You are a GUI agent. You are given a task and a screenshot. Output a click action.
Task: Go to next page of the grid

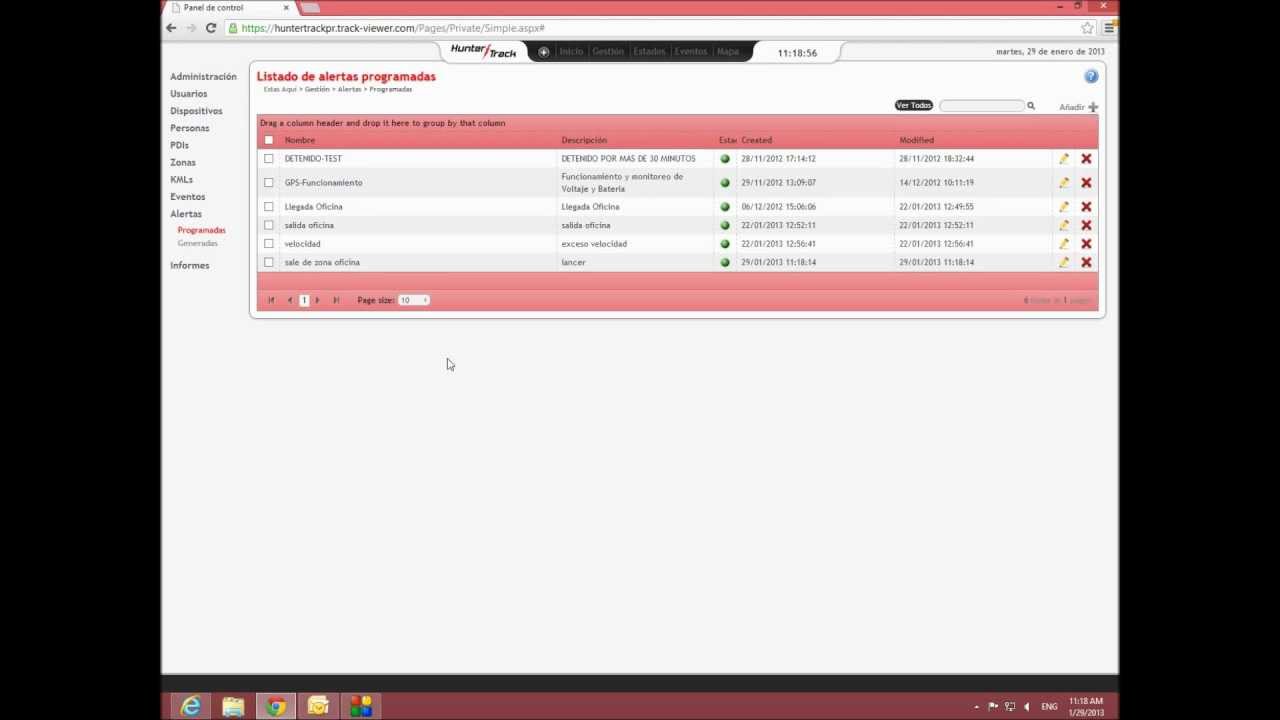pos(318,300)
